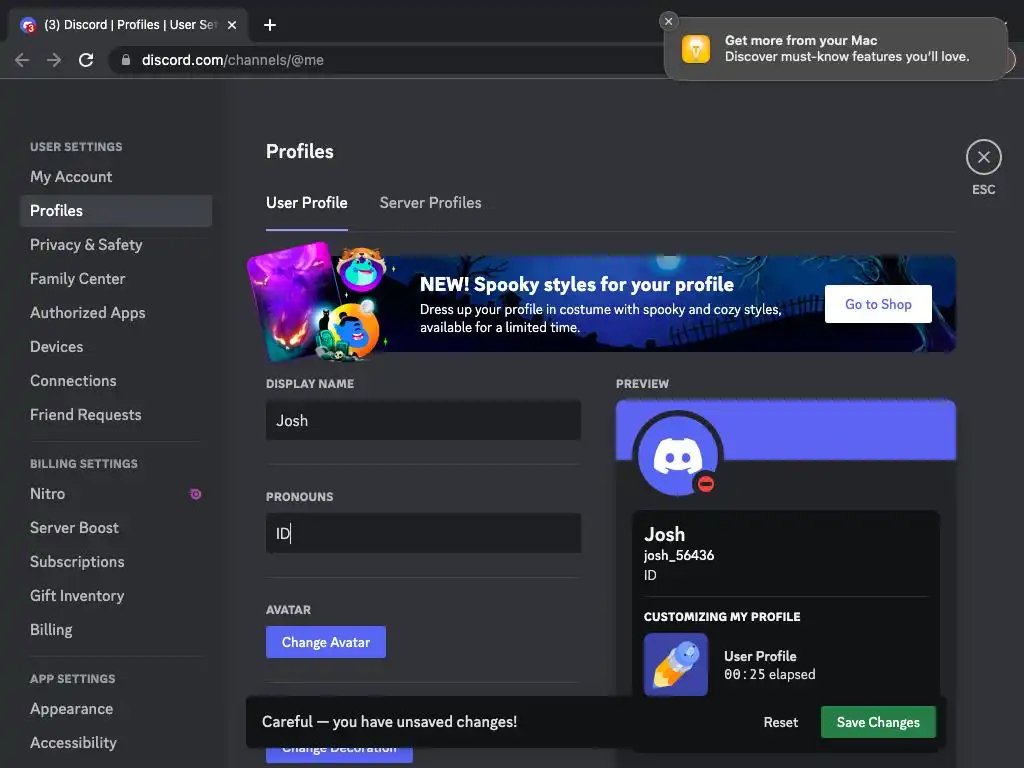Click the NEW! Spooky styles heading
The height and width of the screenshot is (768, 1024).
point(577,285)
